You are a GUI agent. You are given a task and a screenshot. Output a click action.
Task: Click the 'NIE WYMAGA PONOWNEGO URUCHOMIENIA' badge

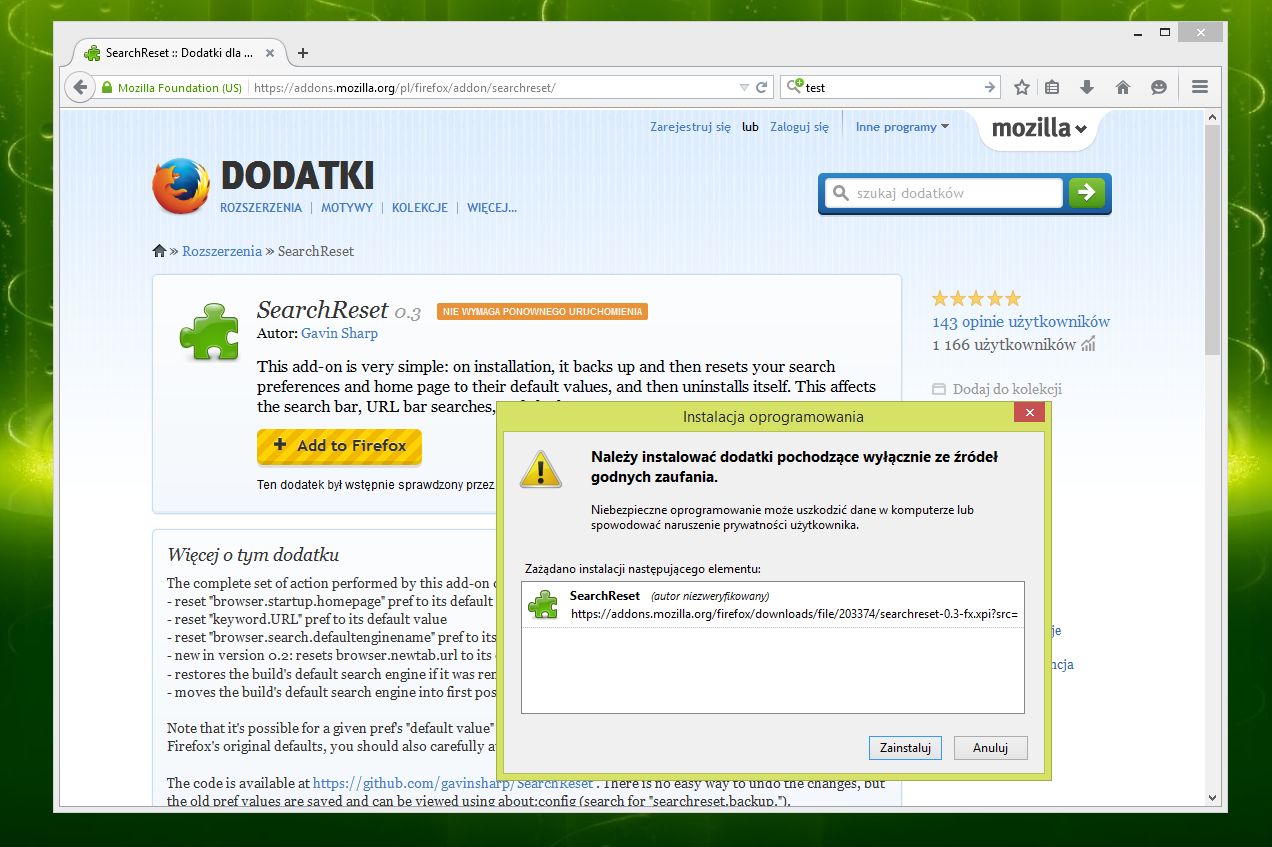pyautogui.click(x=542, y=311)
